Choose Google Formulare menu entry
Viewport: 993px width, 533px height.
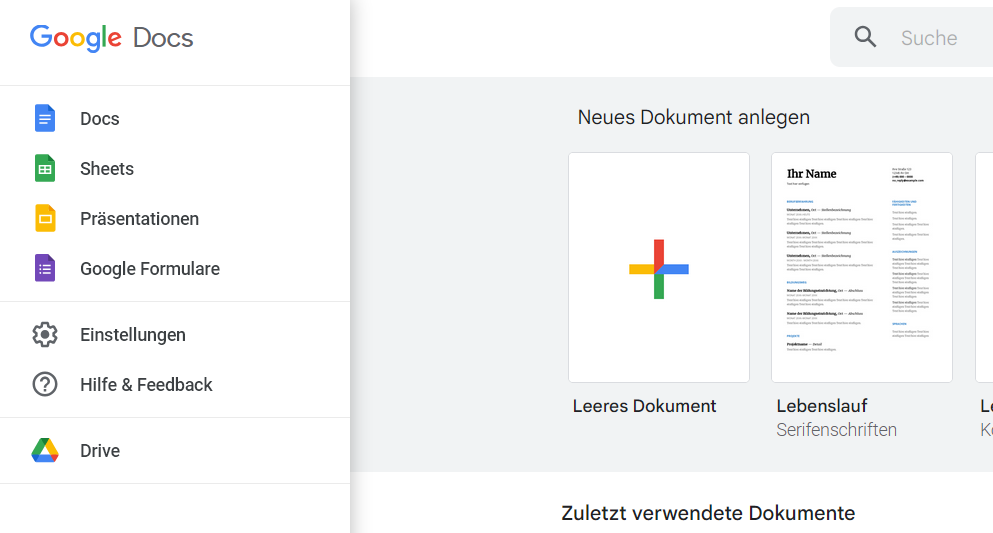click(x=149, y=268)
